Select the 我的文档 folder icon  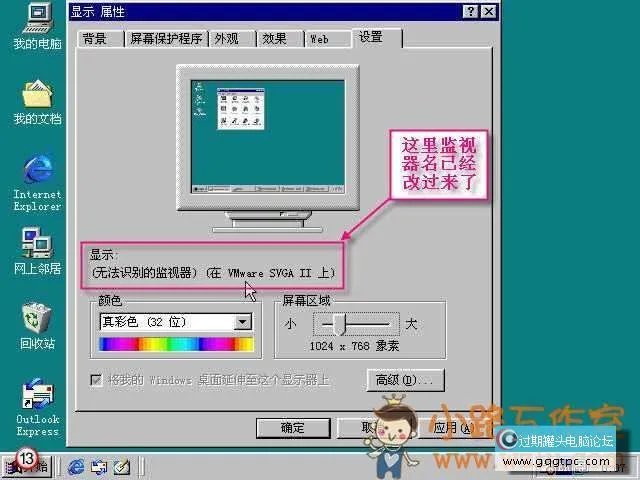click(x=37, y=101)
